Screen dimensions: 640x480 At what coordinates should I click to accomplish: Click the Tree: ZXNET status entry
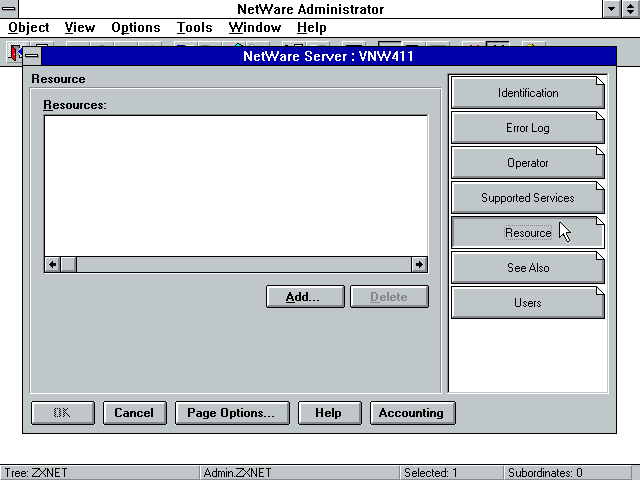100,473
